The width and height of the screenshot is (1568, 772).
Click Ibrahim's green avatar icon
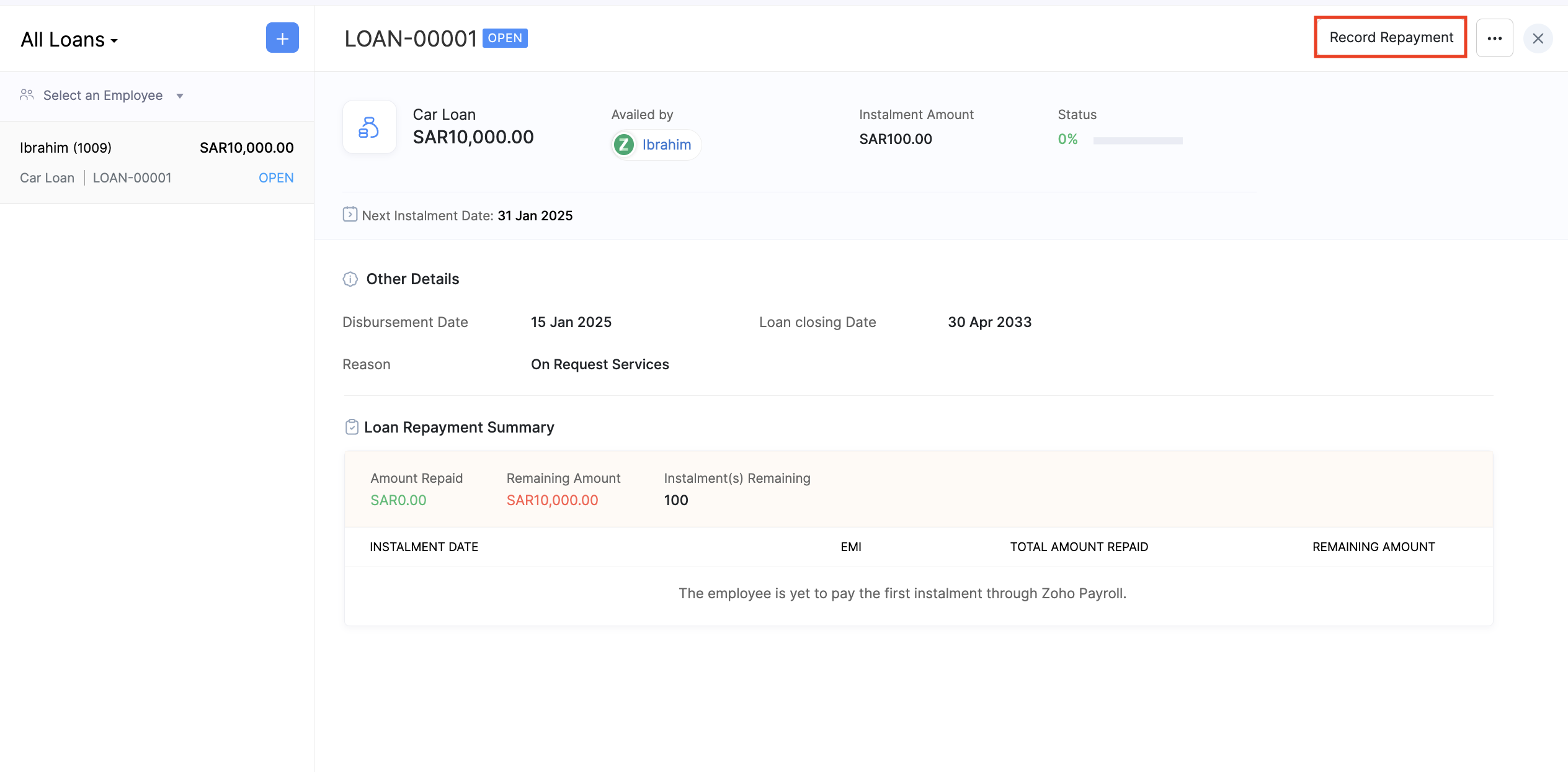point(623,145)
